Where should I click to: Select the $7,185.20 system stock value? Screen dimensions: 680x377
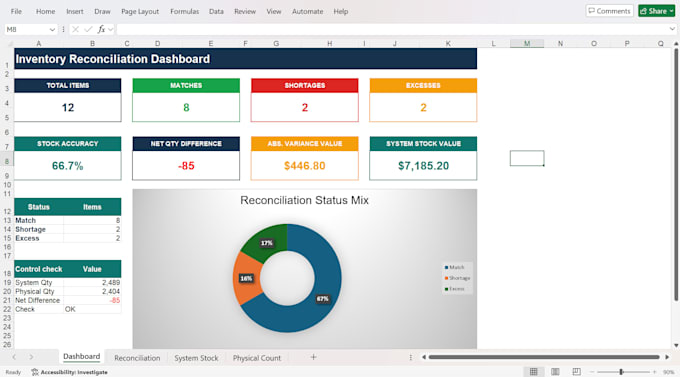click(423, 166)
